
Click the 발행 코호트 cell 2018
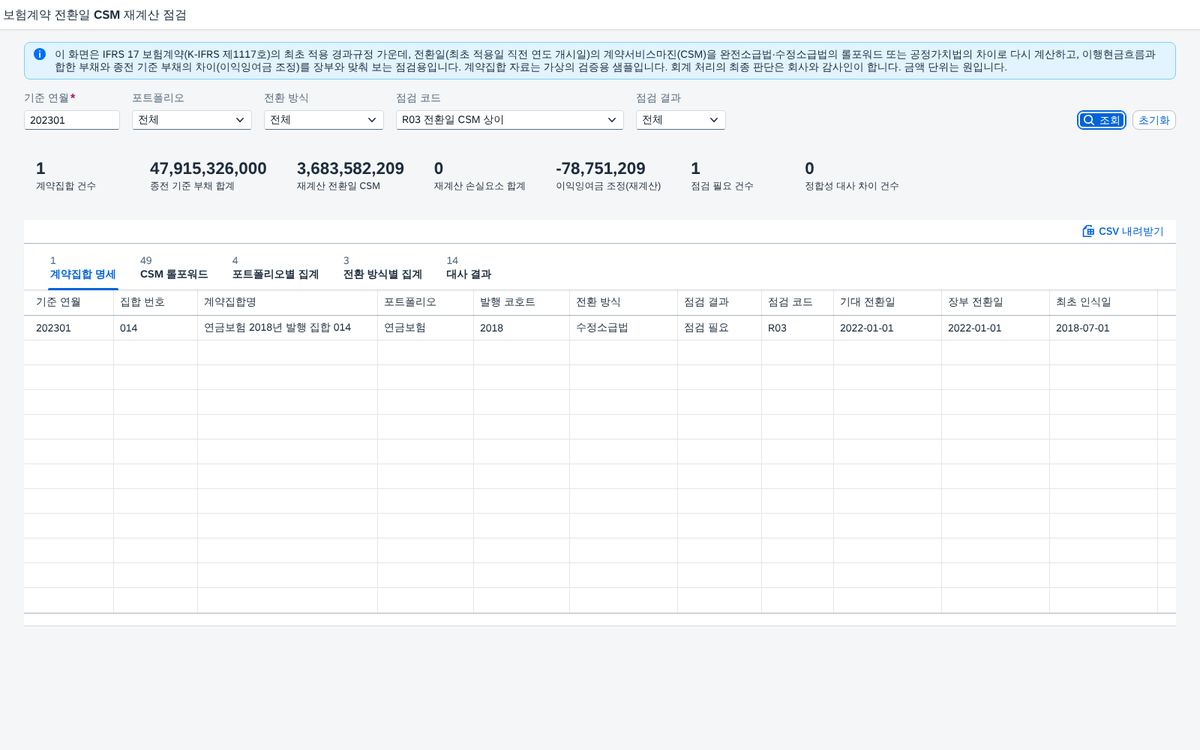click(522, 328)
